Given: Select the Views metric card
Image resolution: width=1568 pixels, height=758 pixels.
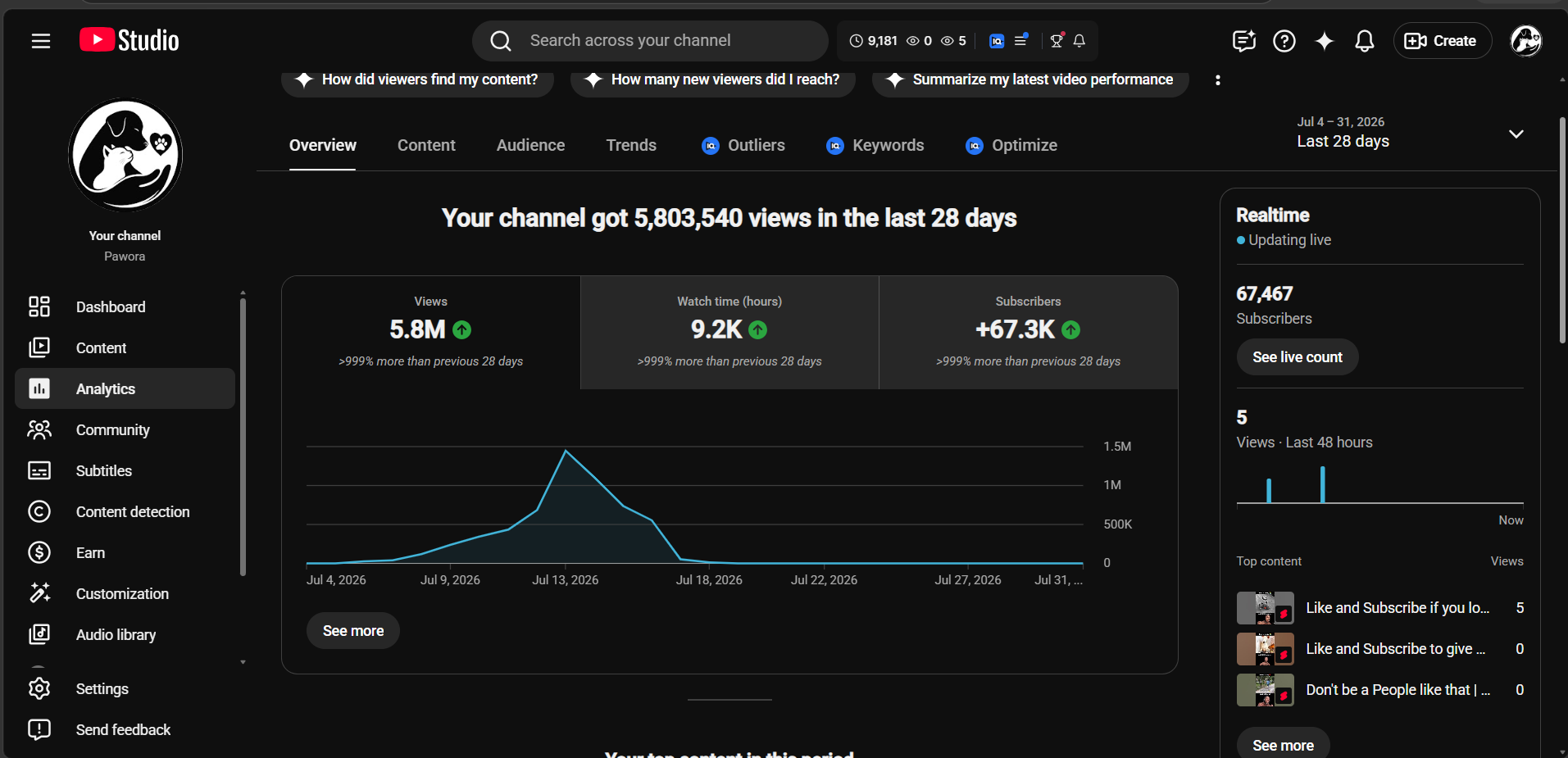Looking at the screenshot, I should point(431,333).
